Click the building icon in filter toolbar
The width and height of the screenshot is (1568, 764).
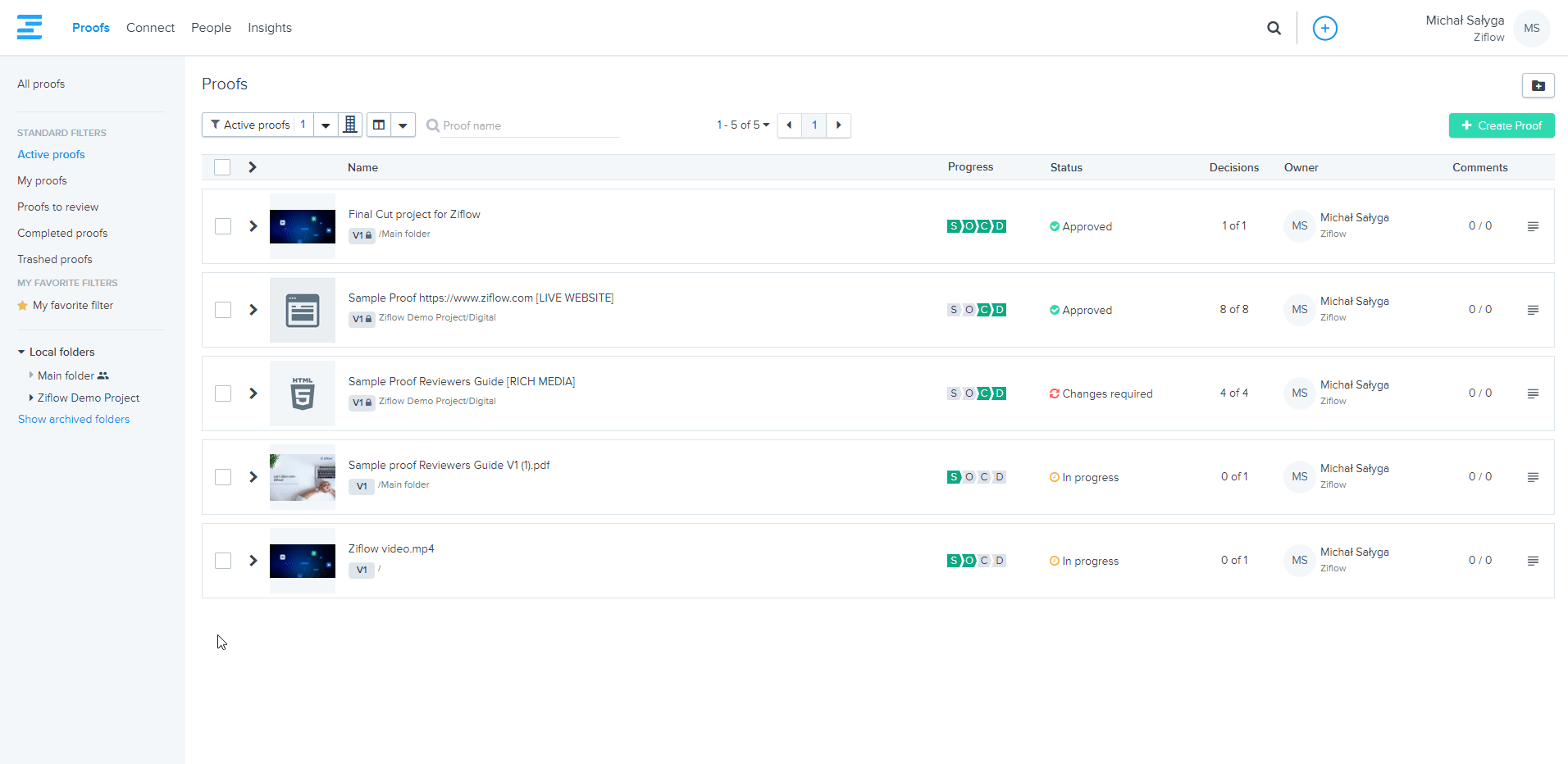350,125
